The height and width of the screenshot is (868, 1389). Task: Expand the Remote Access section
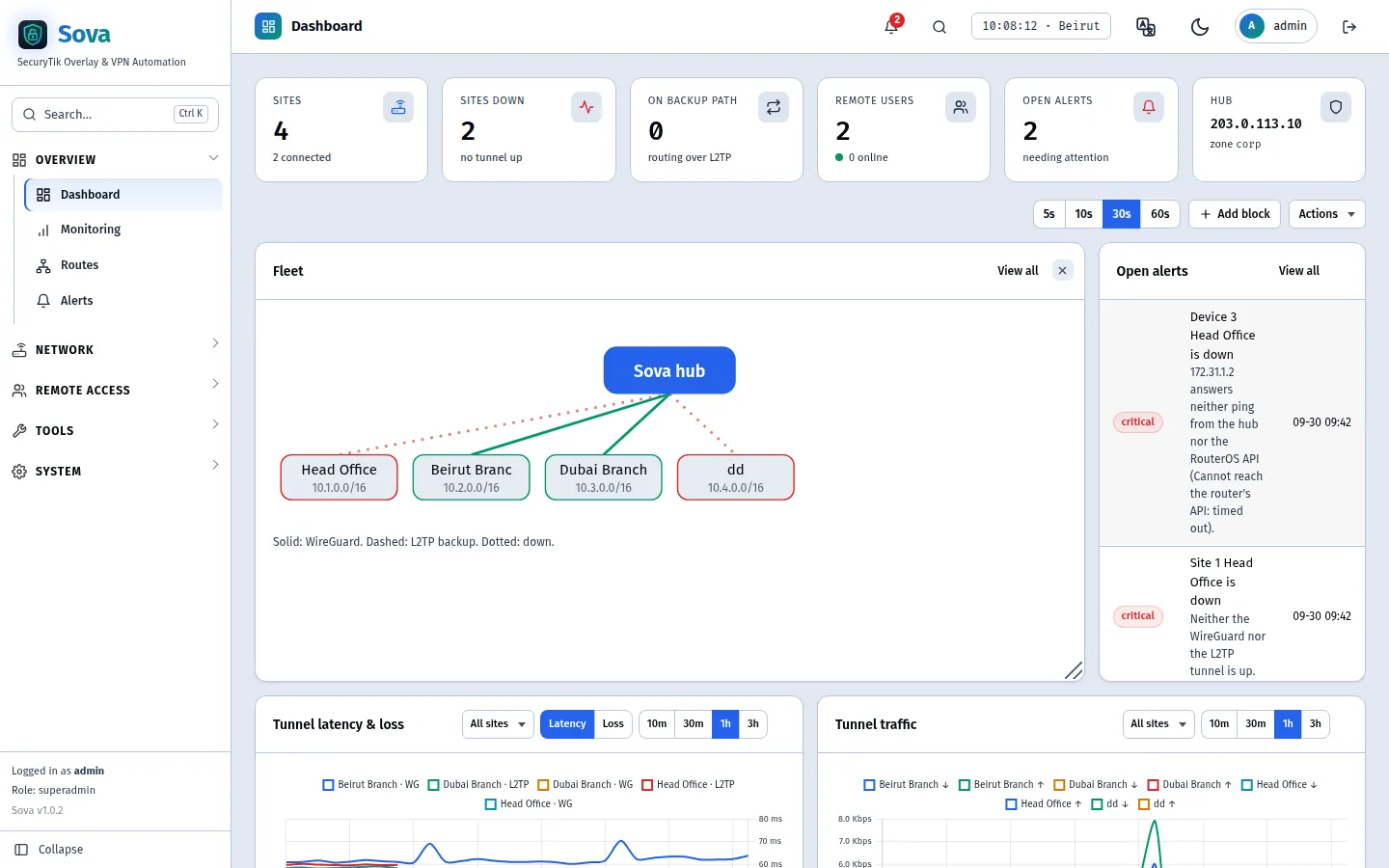[116, 391]
